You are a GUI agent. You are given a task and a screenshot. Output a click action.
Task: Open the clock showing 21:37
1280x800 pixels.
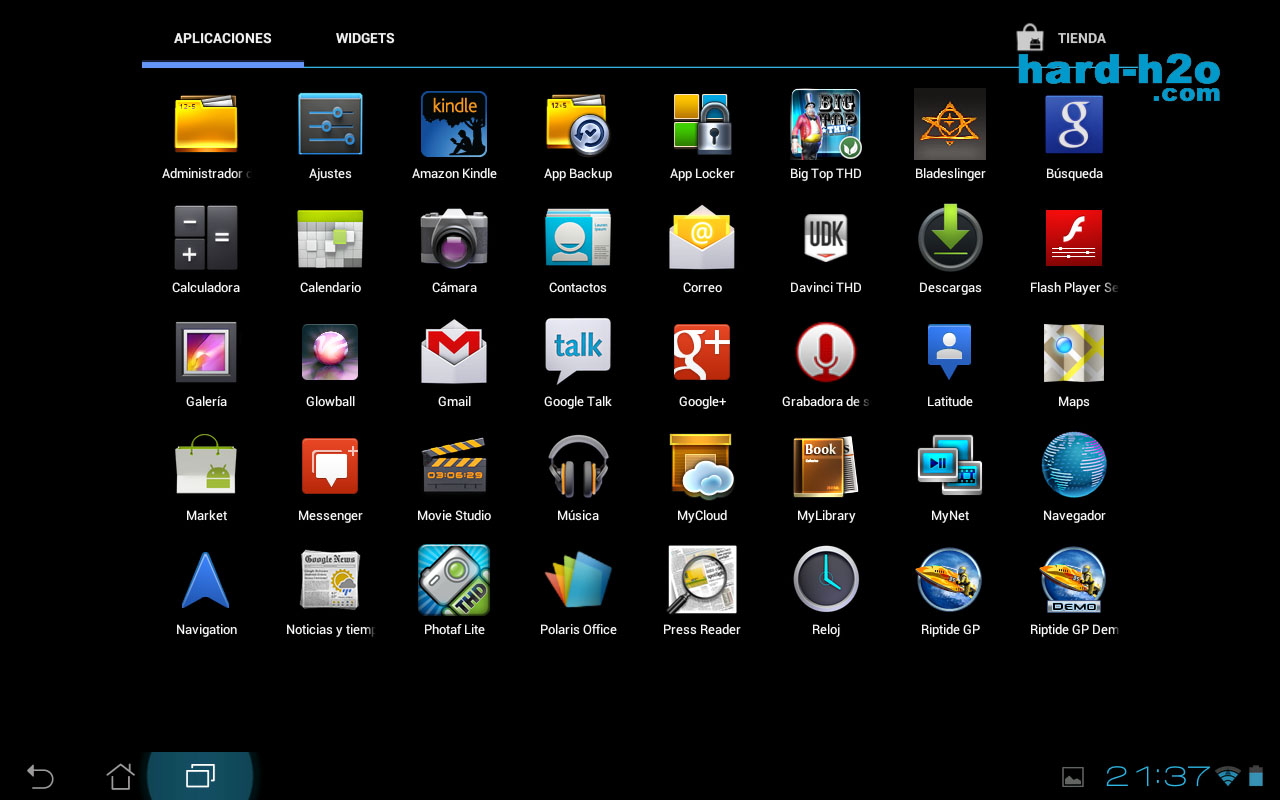click(x=1158, y=776)
